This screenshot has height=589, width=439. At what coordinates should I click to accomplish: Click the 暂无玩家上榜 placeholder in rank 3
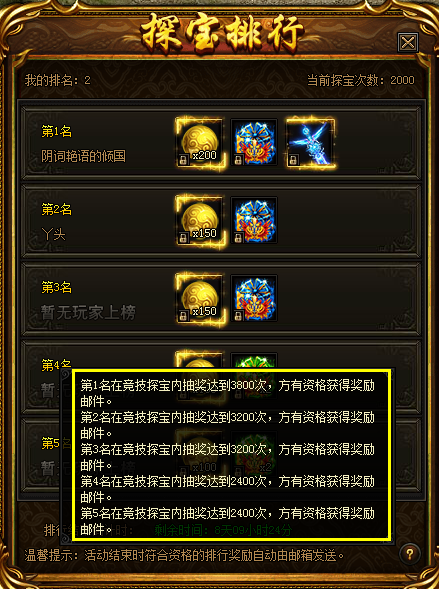(x=88, y=313)
